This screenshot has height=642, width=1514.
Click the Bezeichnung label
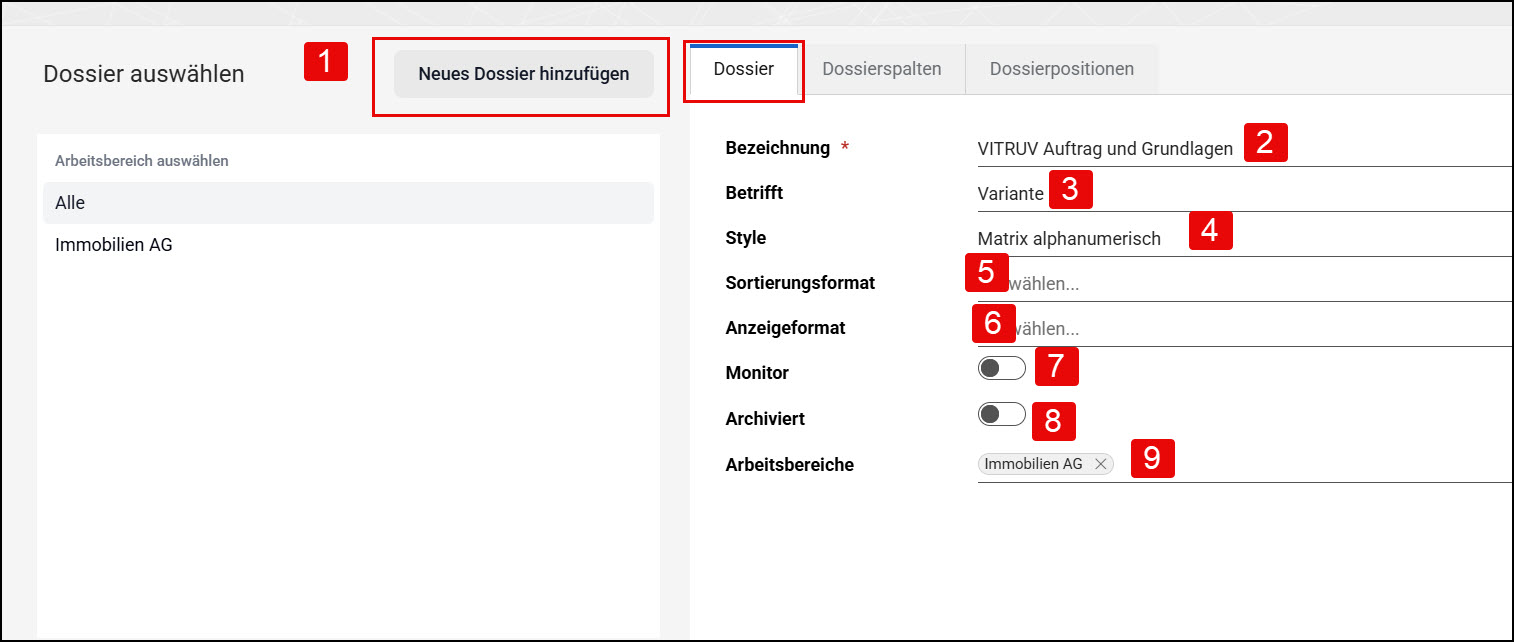tap(777, 148)
